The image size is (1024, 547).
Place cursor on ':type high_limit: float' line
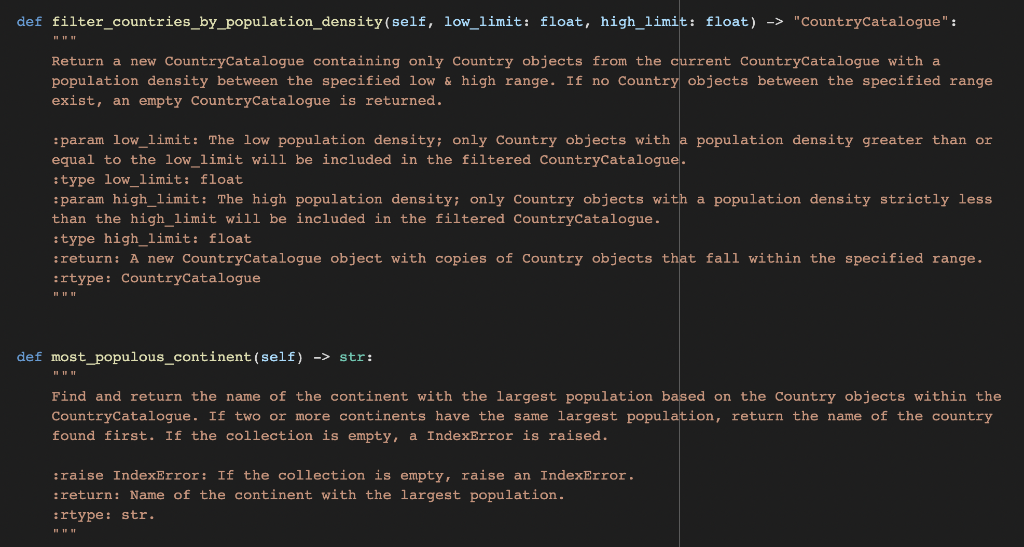coord(152,239)
